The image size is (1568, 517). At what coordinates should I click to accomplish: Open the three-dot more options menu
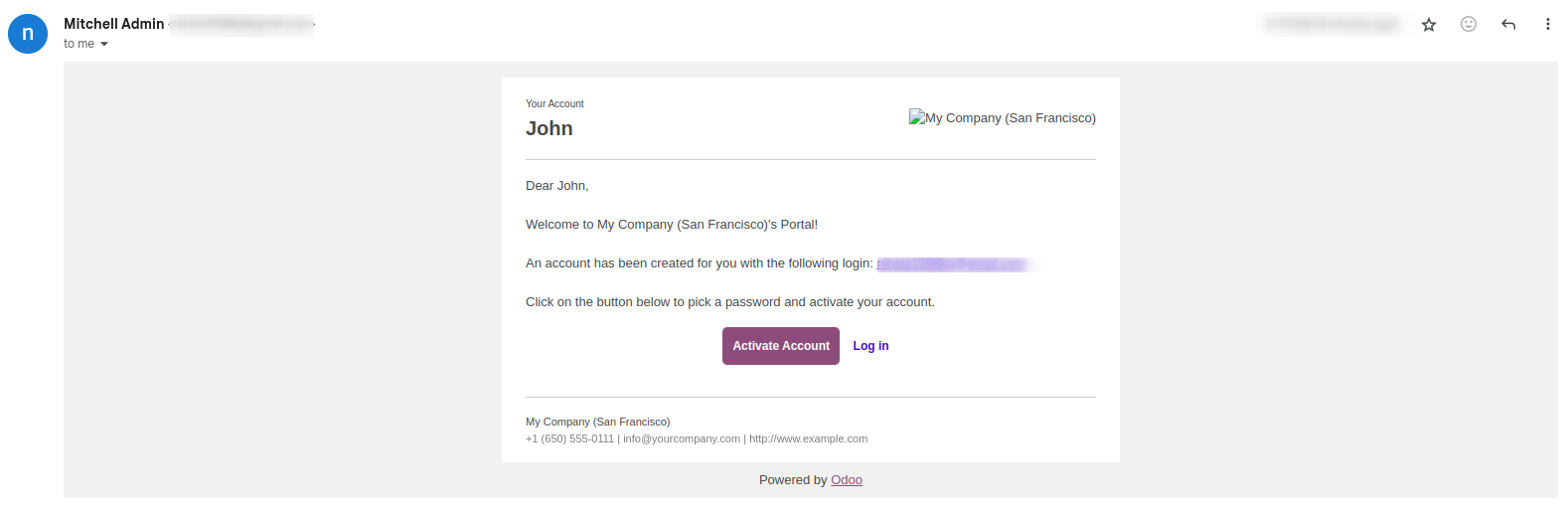pos(1547,24)
